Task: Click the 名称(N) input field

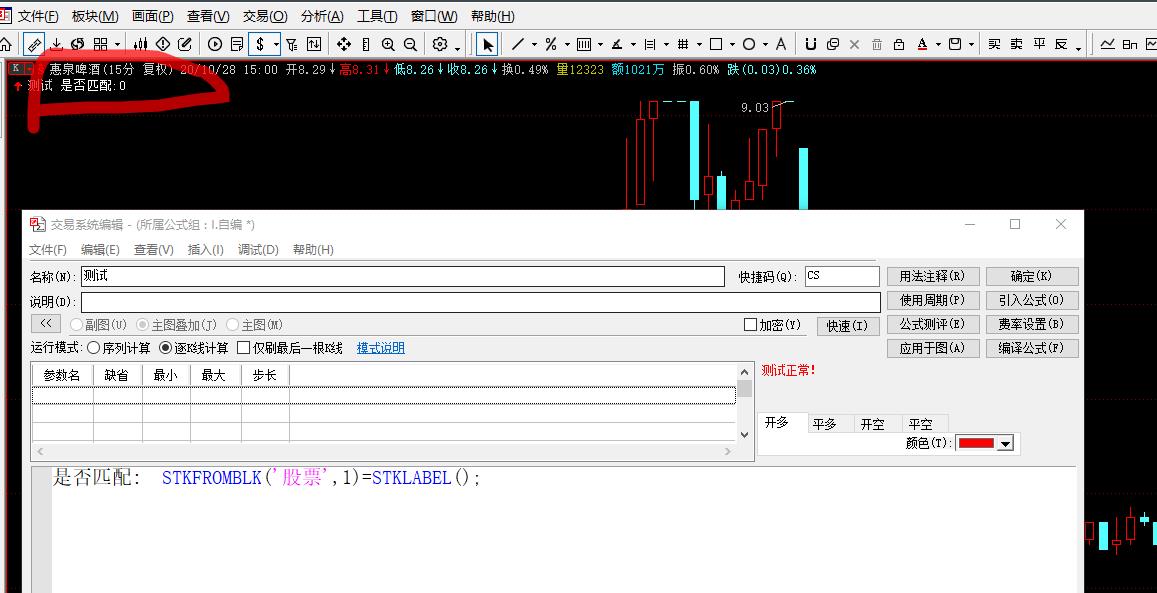Action: 402,276
